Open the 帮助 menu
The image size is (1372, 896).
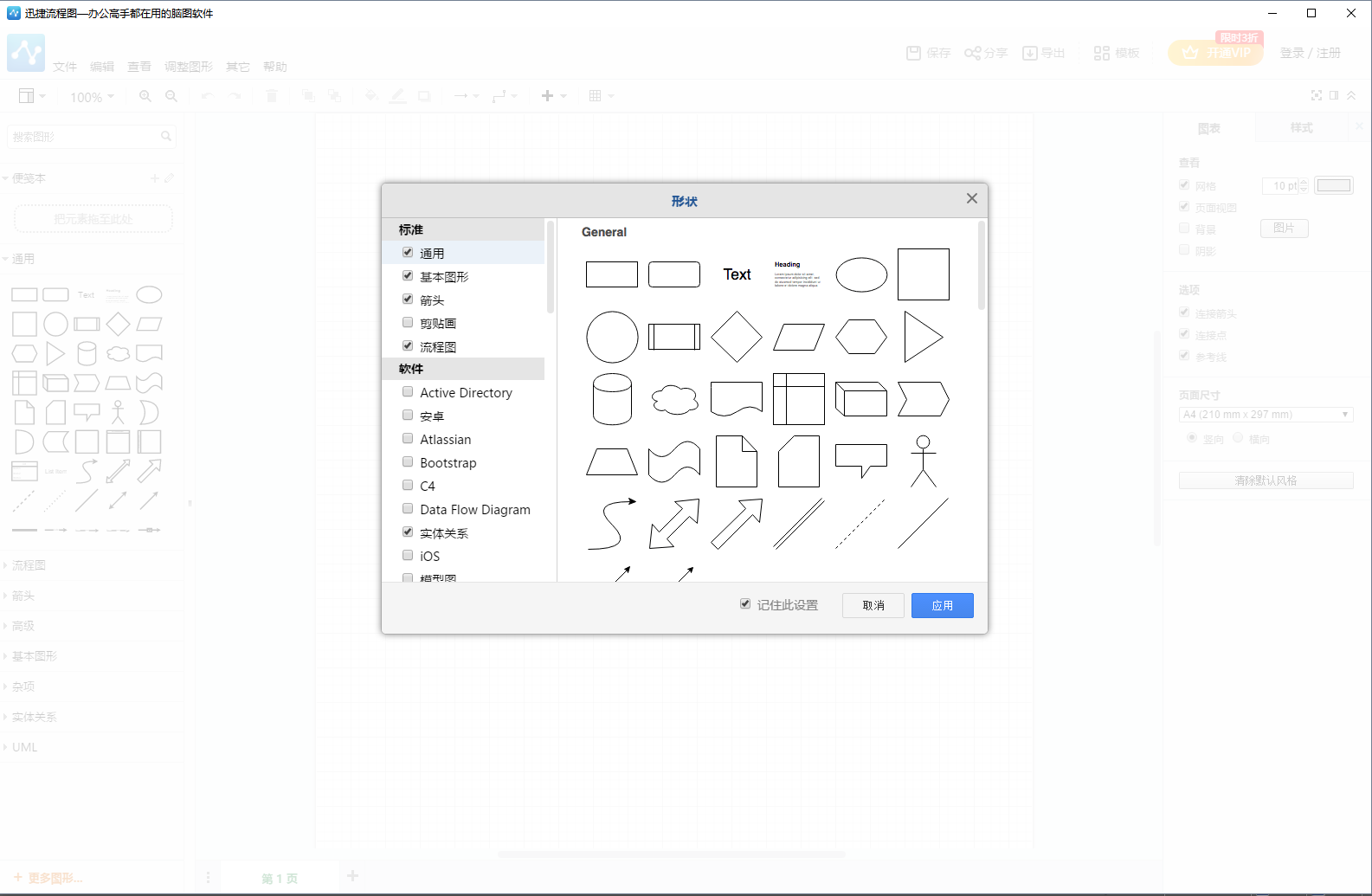coord(275,67)
